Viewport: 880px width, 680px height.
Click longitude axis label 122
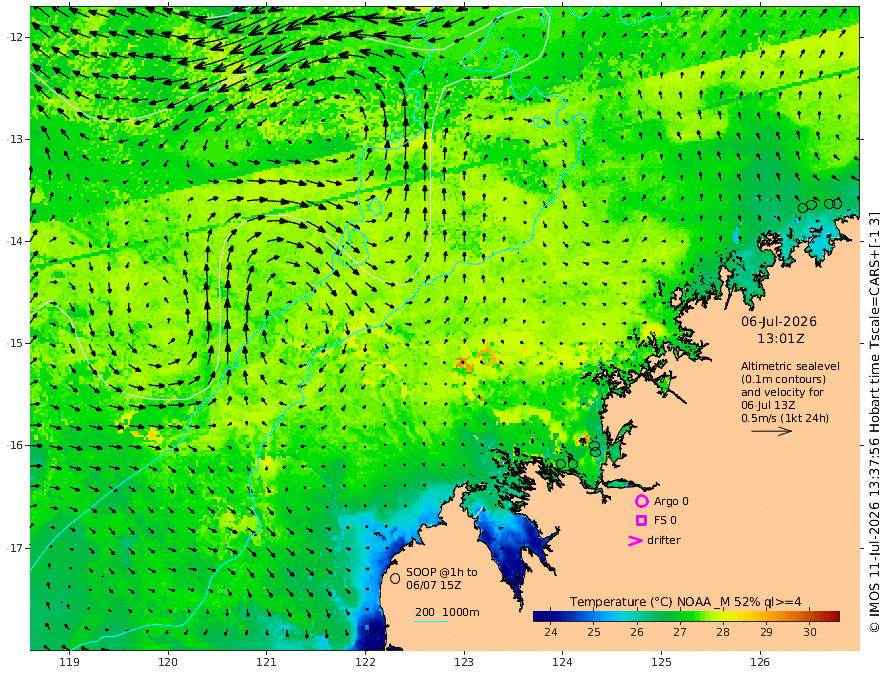[x=365, y=662]
